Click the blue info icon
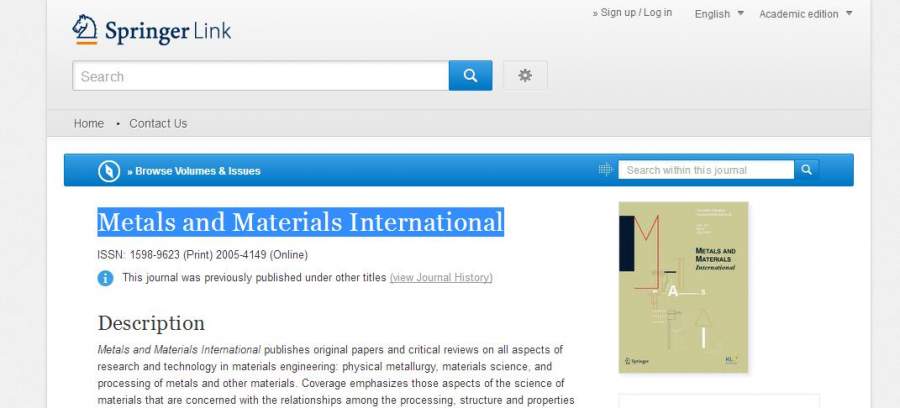Screen dimensions: 900x408 point(106,278)
